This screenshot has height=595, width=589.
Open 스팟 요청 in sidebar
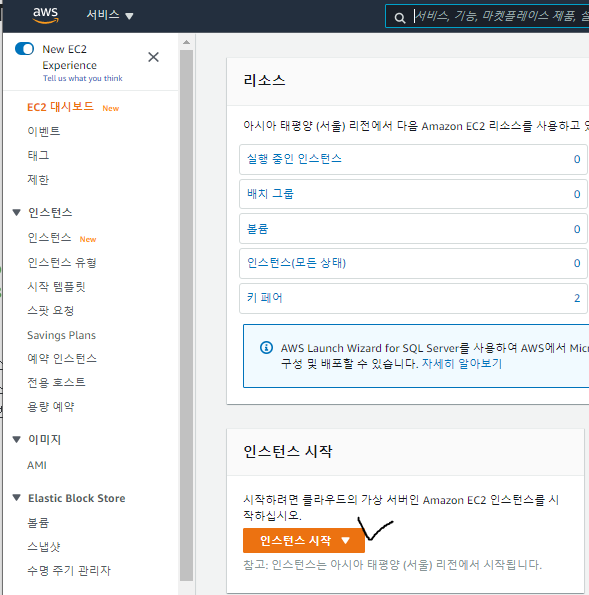click(50, 311)
